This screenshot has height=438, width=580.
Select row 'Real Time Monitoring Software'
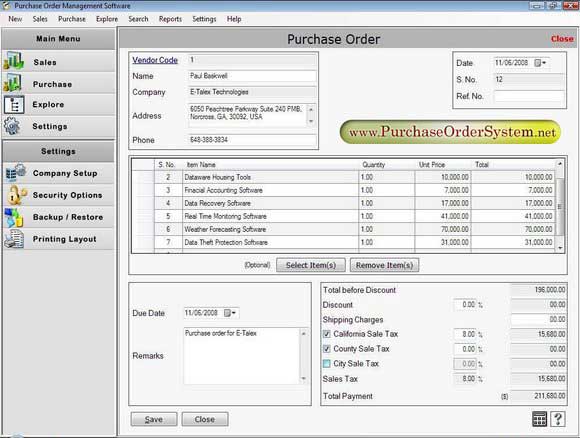[x=343, y=216]
